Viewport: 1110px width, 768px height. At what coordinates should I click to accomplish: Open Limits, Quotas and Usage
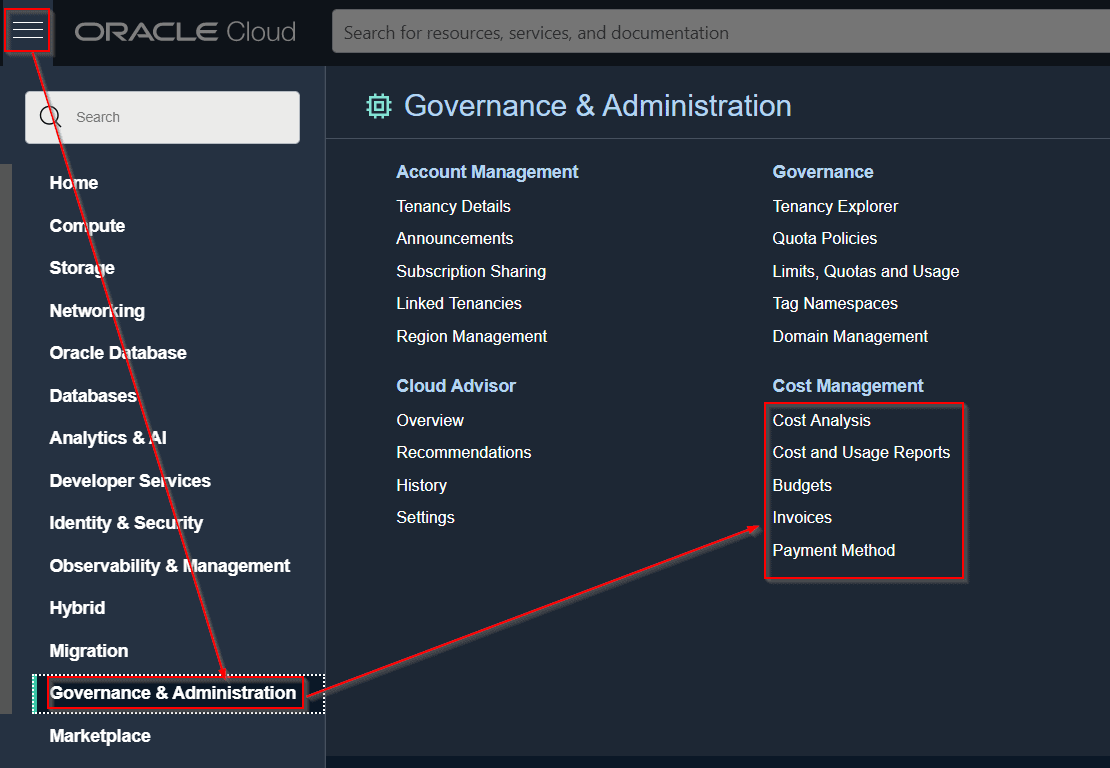click(x=865, y=272)
